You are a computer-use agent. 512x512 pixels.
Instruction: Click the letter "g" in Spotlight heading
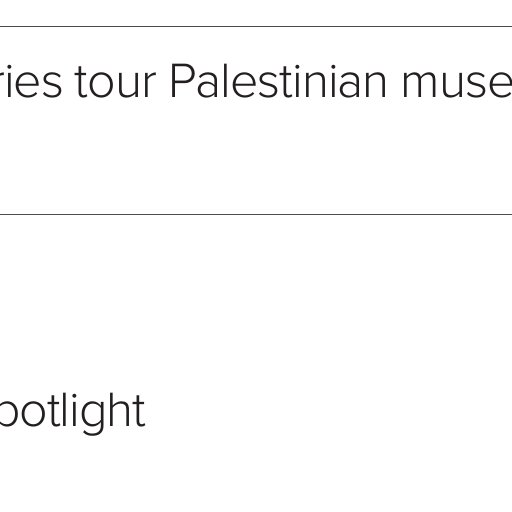pos(91,419)
